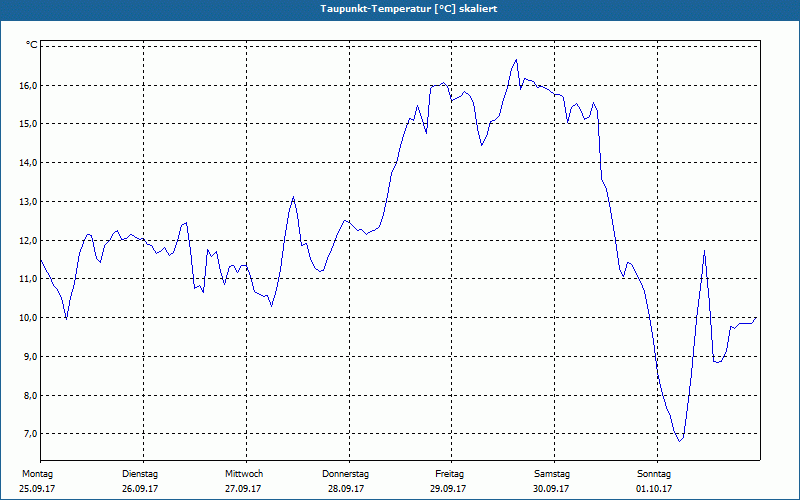This screenshot has width=800, height=500.
Task: Click the Mittwoch axis label
Action: (x=244, y=474)
